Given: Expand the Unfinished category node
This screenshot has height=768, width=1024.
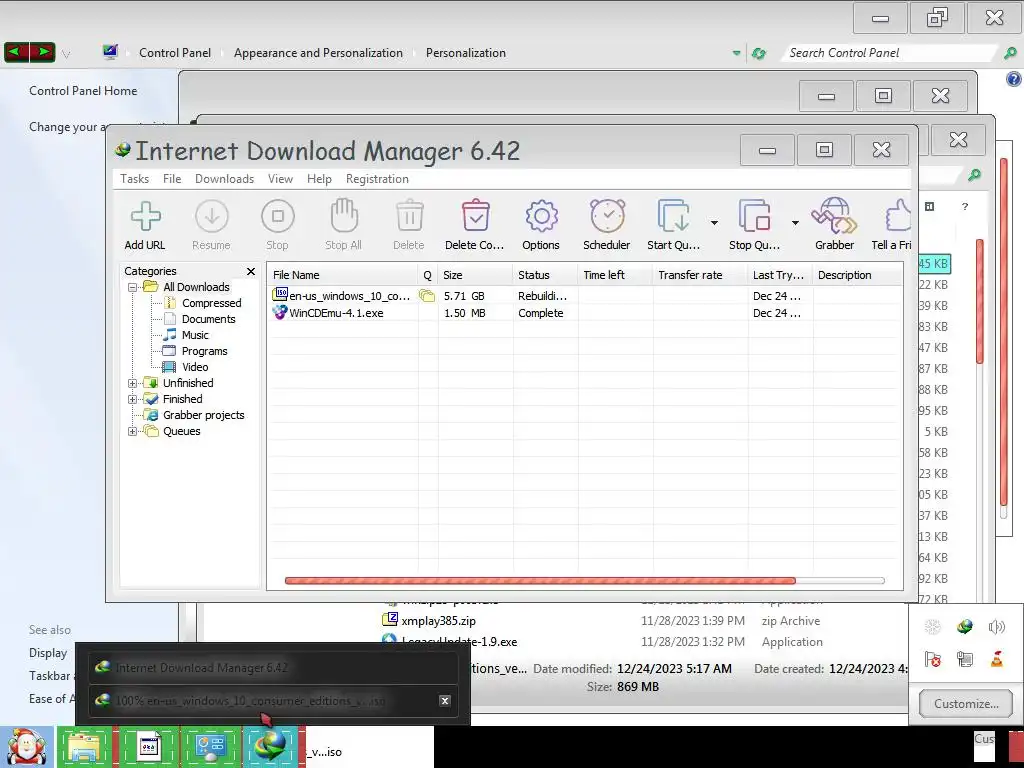Looking at the screenshot, I should 133,383.
